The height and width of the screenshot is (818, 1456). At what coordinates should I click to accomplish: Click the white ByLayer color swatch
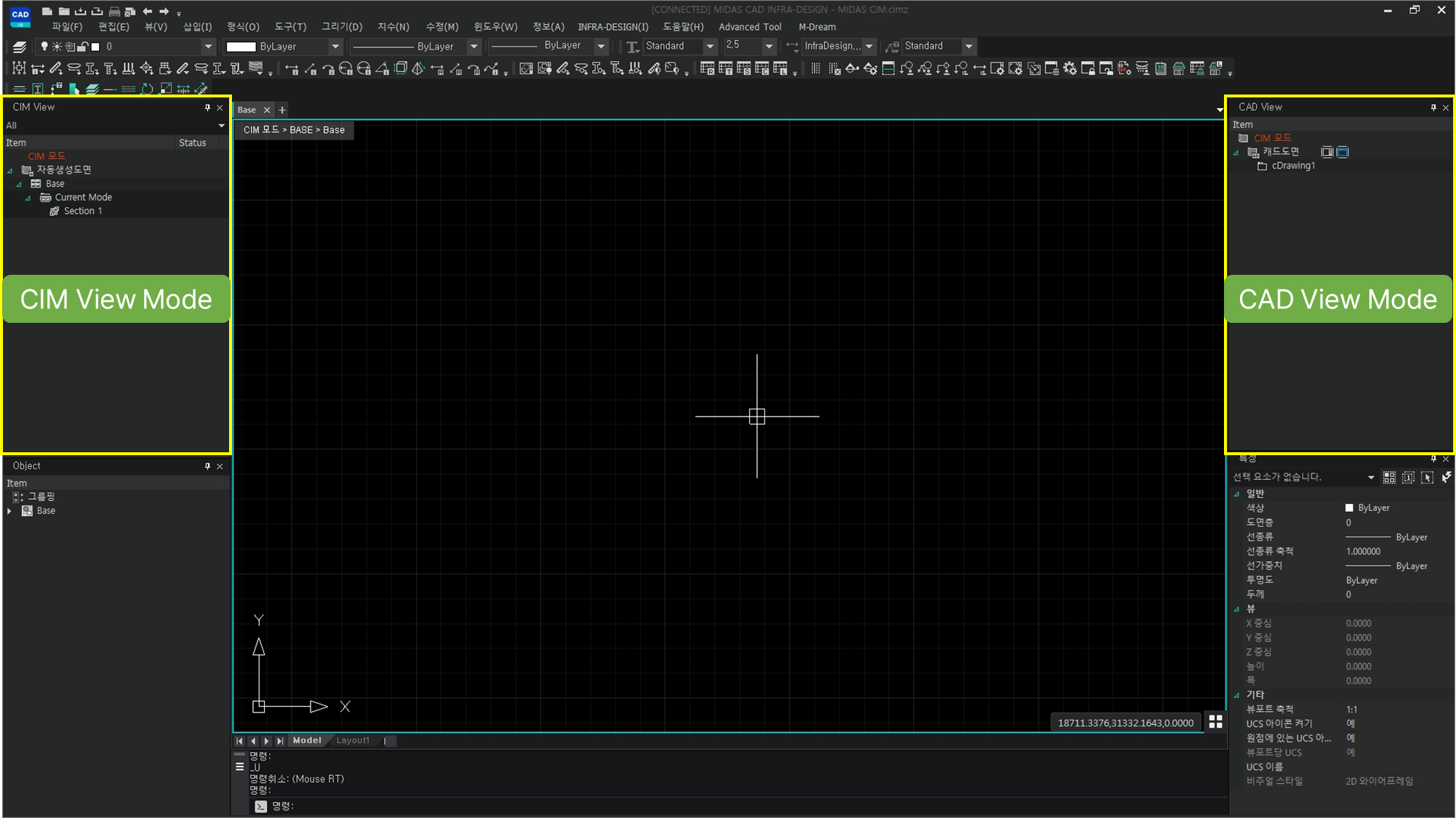click(x=241, y=47)
